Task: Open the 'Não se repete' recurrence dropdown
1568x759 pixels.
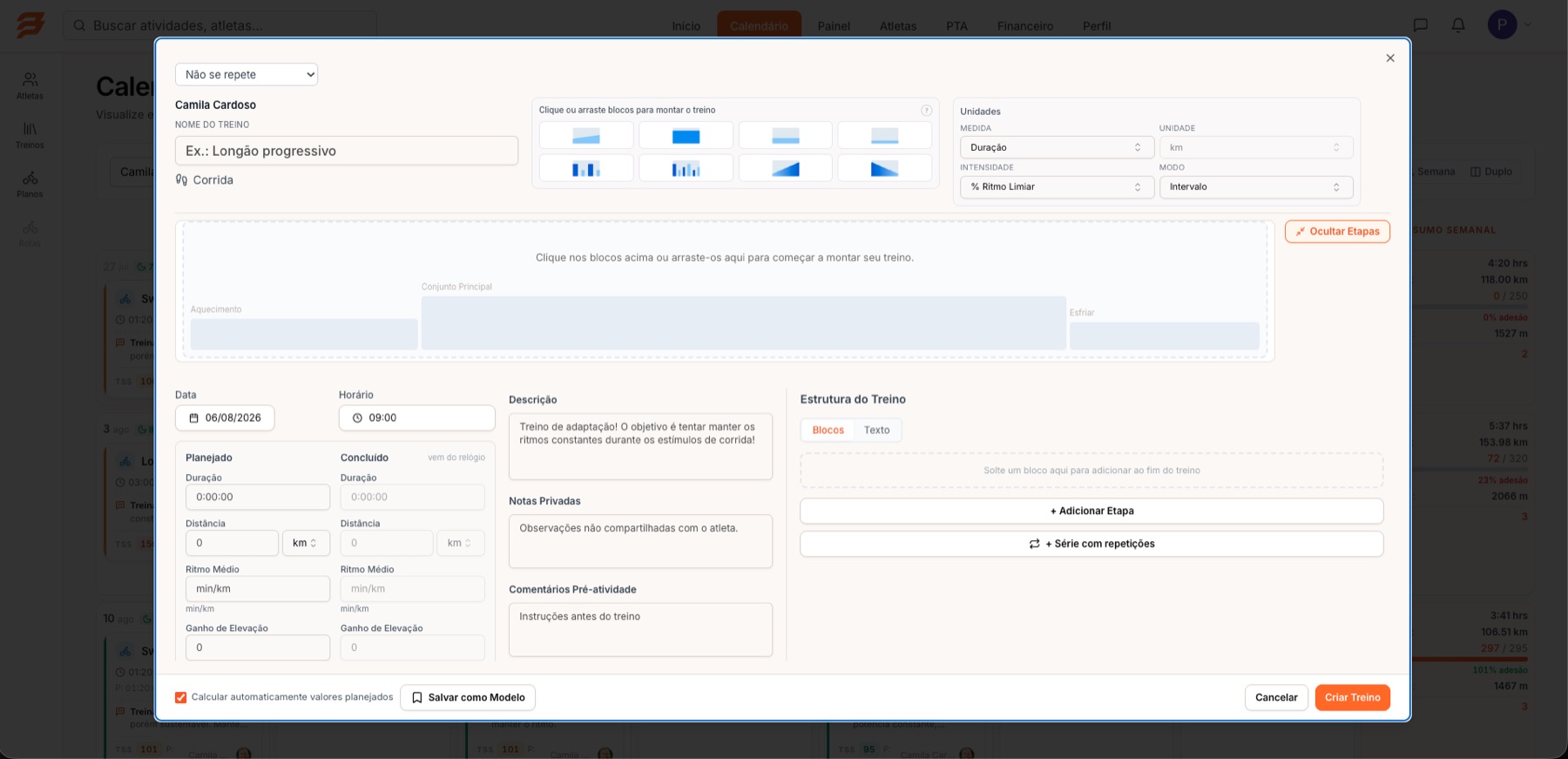Action: pos(247,75)
